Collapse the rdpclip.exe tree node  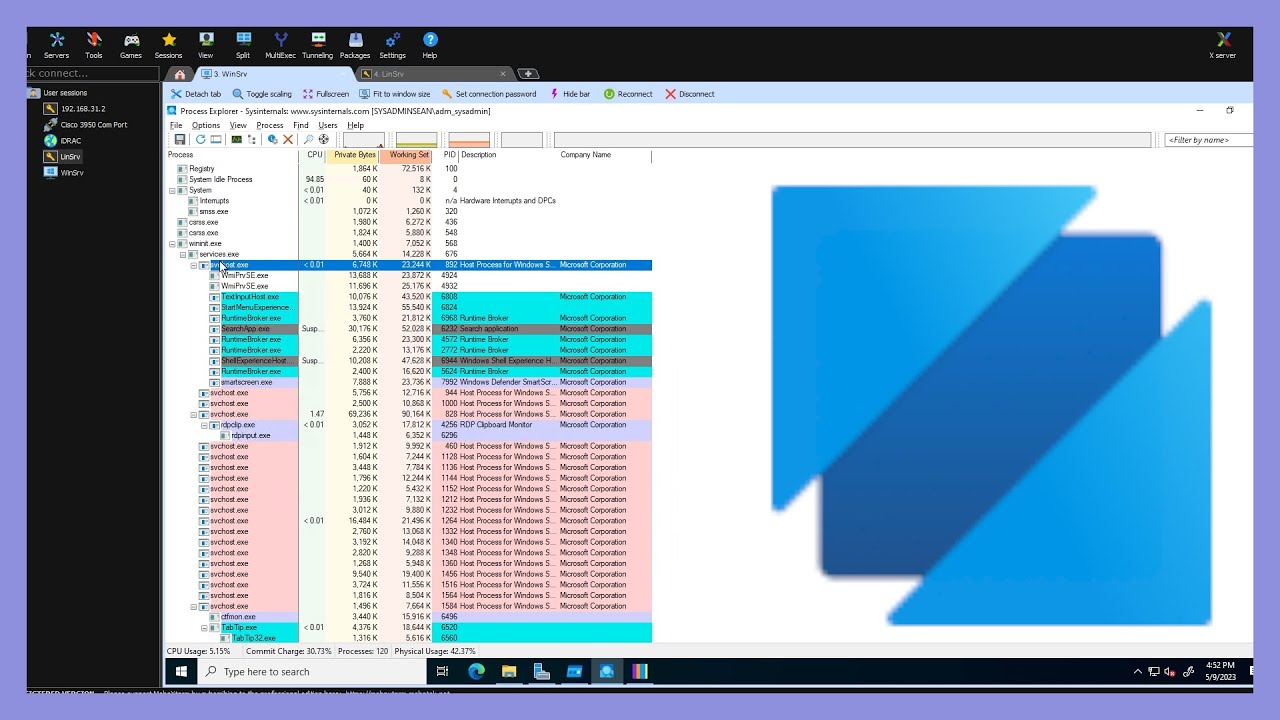click(x=204, y=425)
